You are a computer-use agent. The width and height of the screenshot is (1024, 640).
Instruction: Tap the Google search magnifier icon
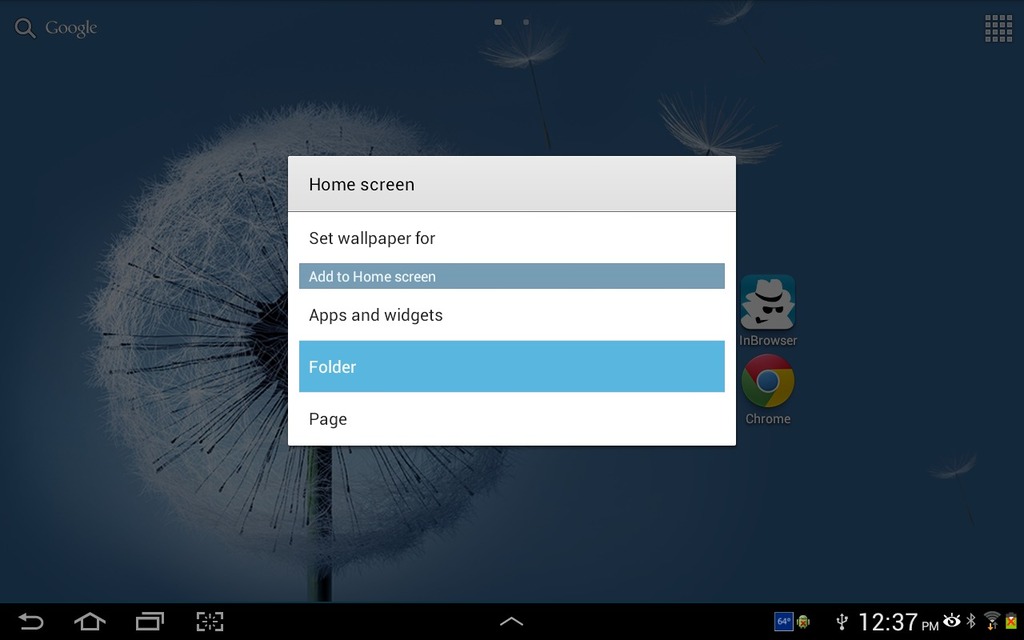[x=25, y=28]
